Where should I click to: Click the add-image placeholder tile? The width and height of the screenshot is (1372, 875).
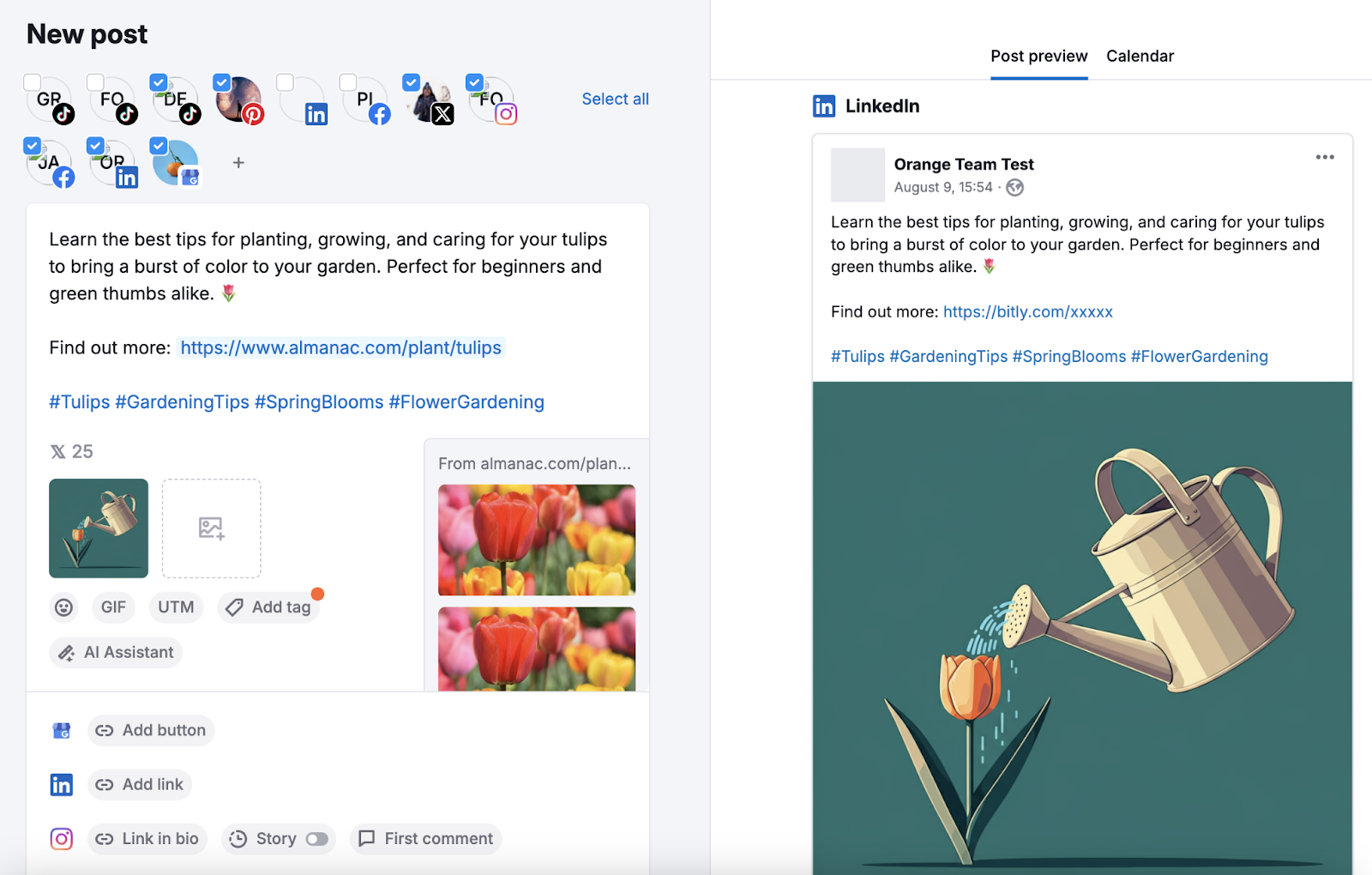211,528
